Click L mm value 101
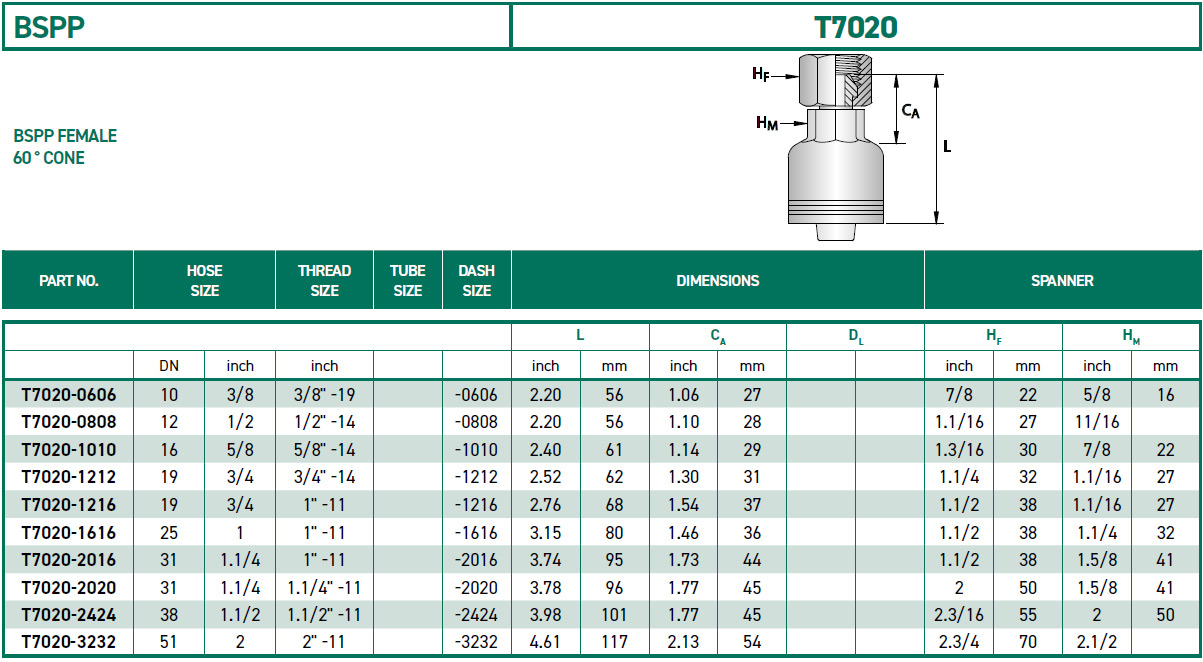The image size is (1203, 662). click(614, 615)
